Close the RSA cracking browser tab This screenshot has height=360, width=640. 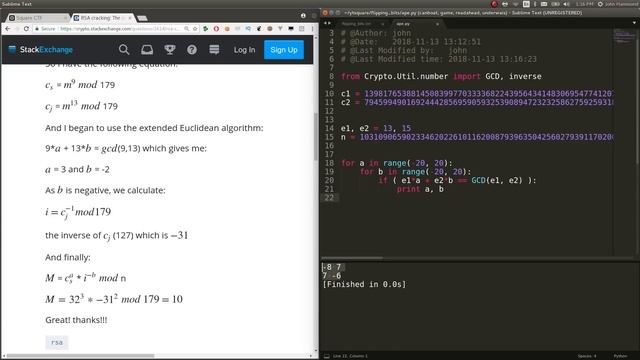(x=130, y=18)
